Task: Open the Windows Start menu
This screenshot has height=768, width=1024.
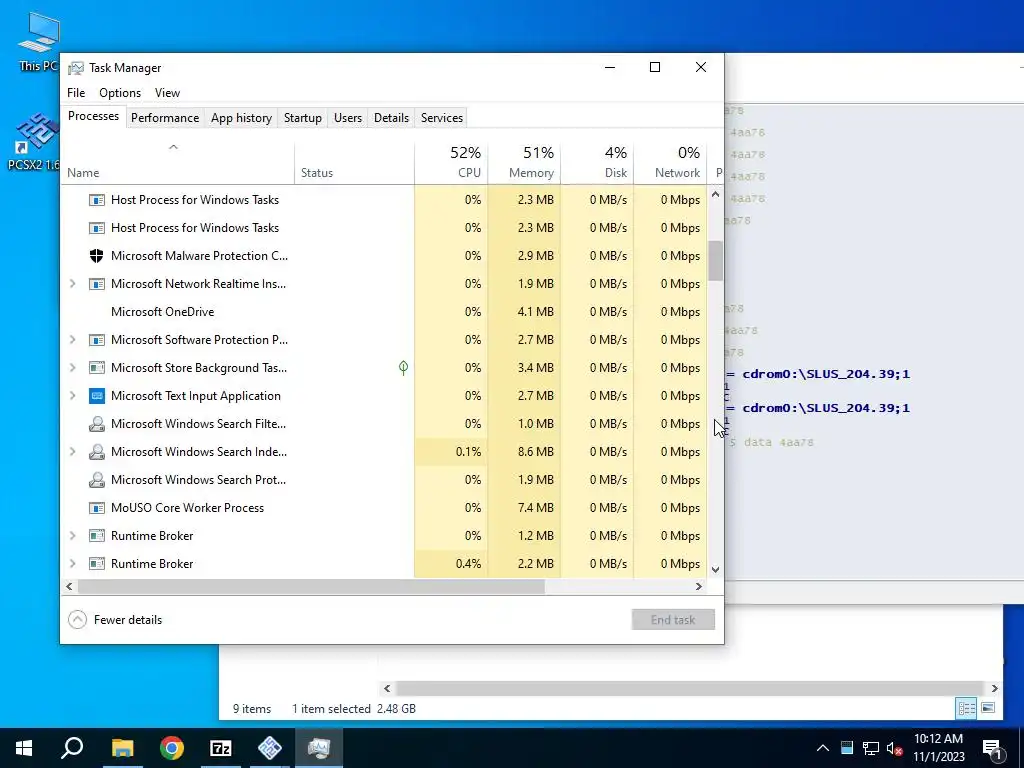Action: tap(24, 748)
